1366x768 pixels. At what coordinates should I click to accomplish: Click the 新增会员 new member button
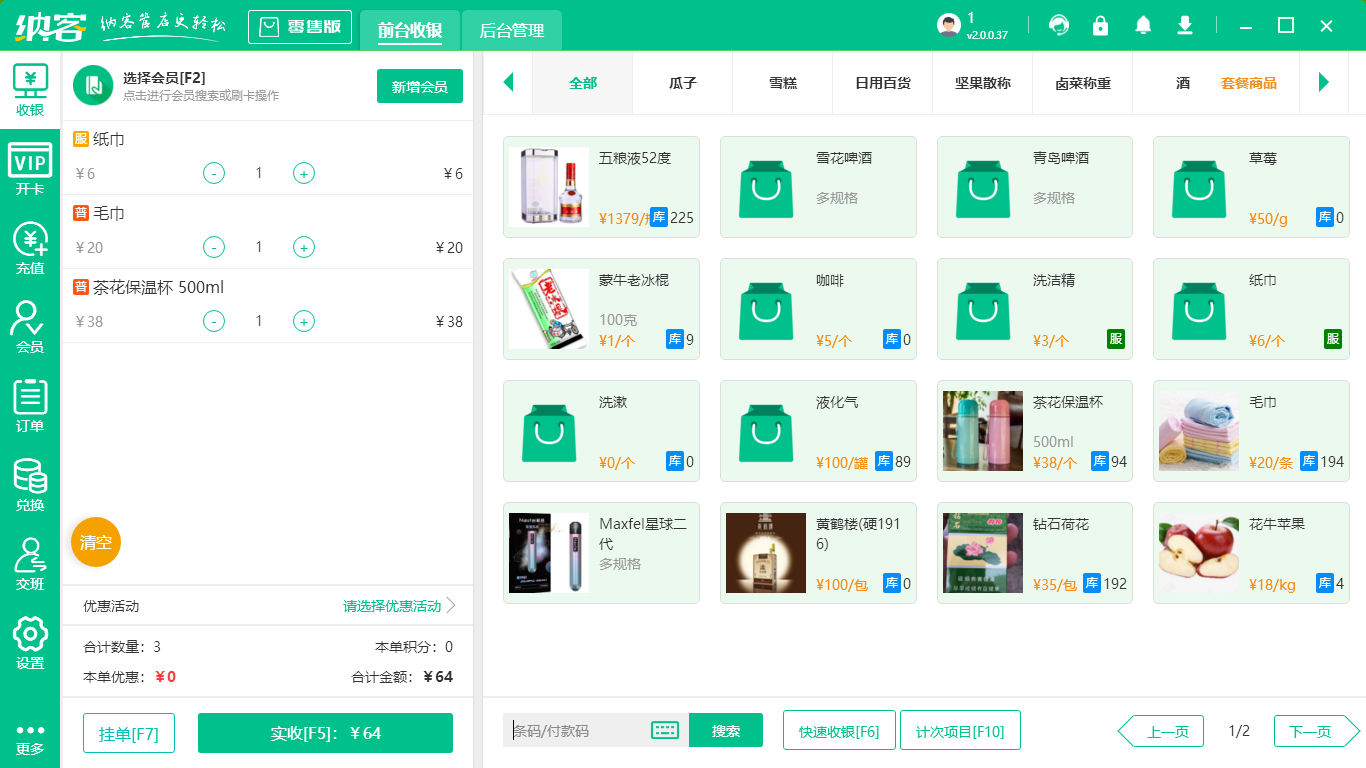(x=419, y=87)
